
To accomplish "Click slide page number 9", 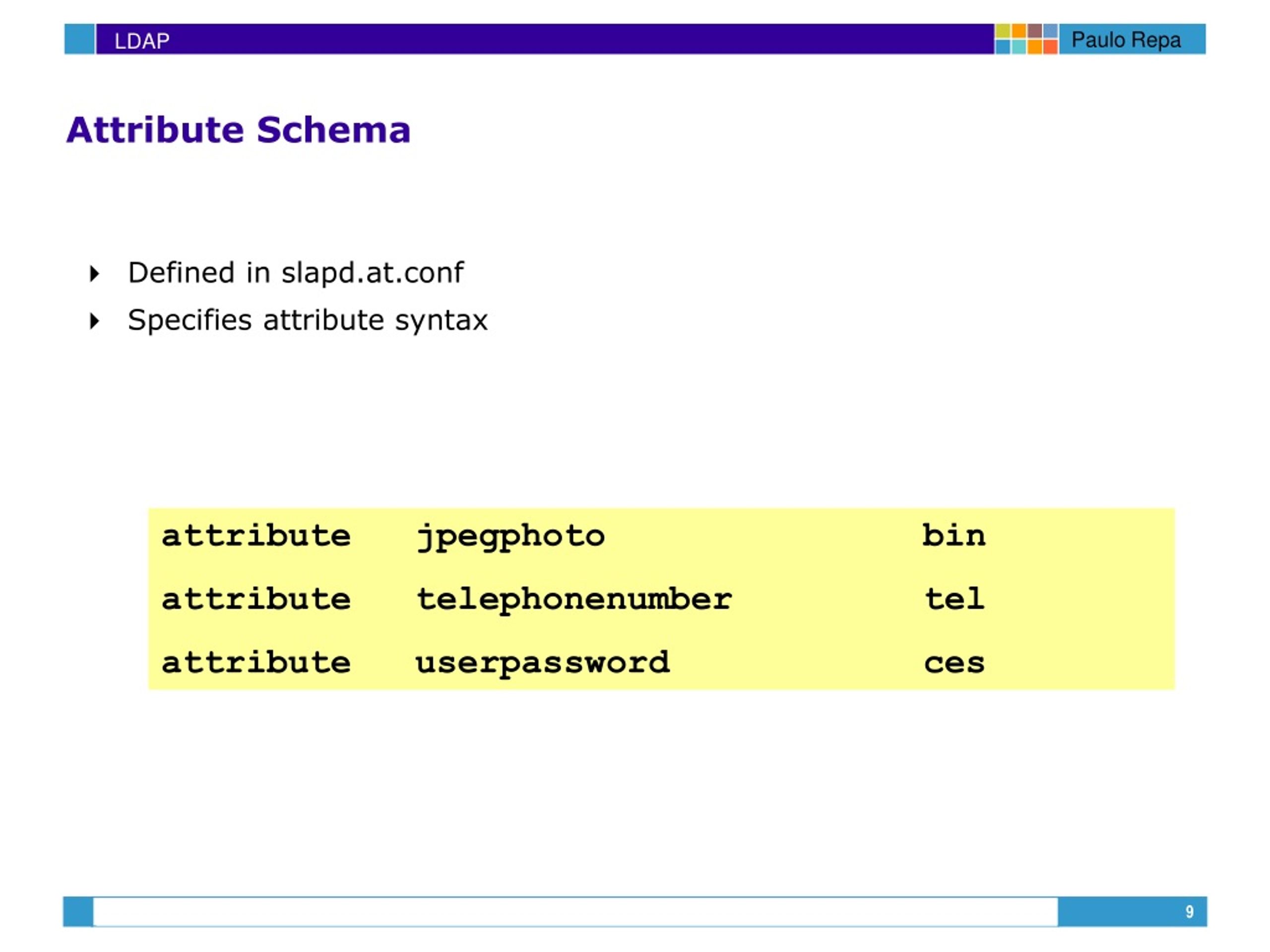I will click(1189, 911).
